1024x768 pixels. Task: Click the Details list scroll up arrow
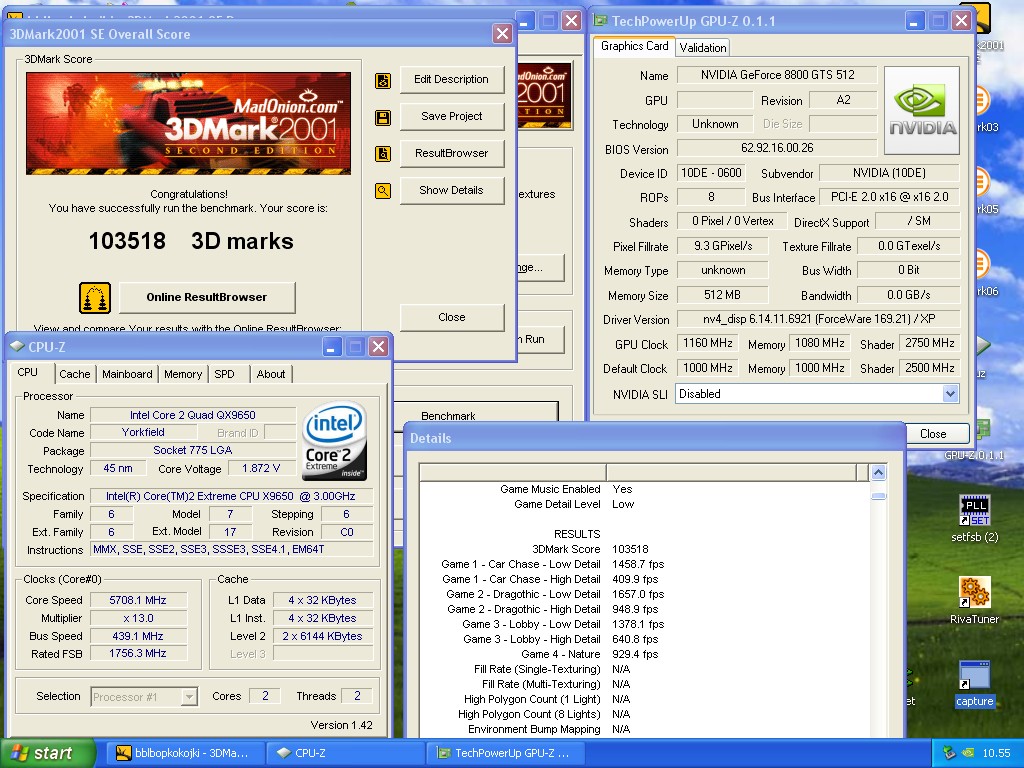pyautogui.click(x=878, y=472)
